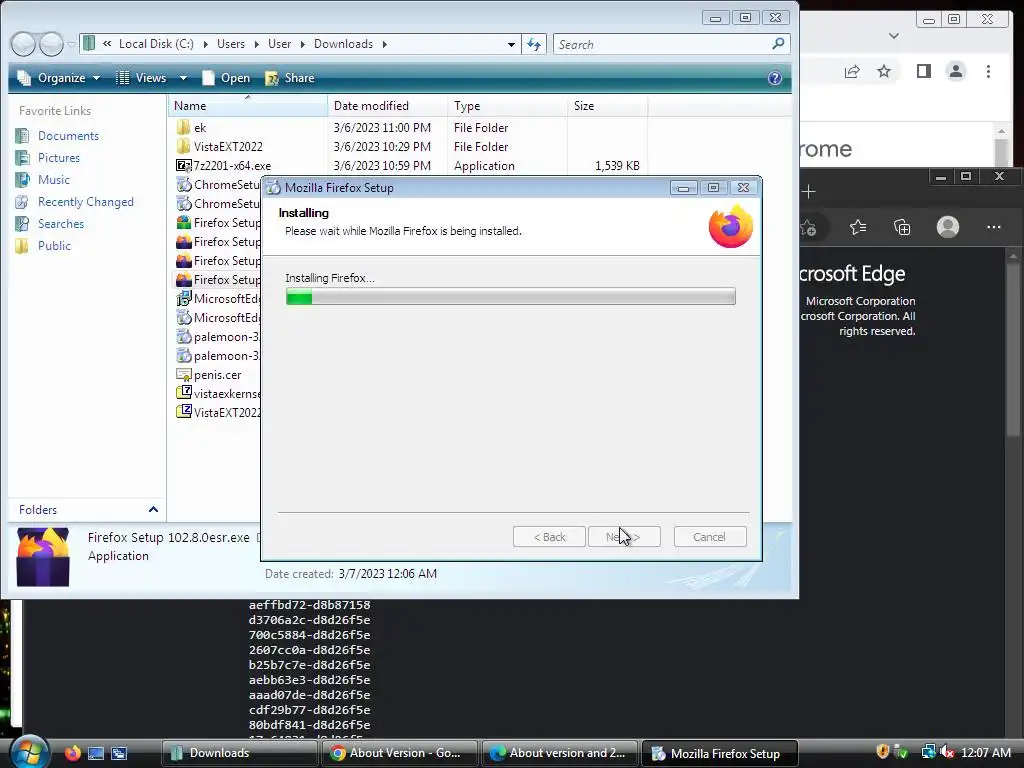This screenshot has height=768, width=1024.
Task: Open Edge favorites star icon
Action: pyautogui.click(x=857, y=227)
